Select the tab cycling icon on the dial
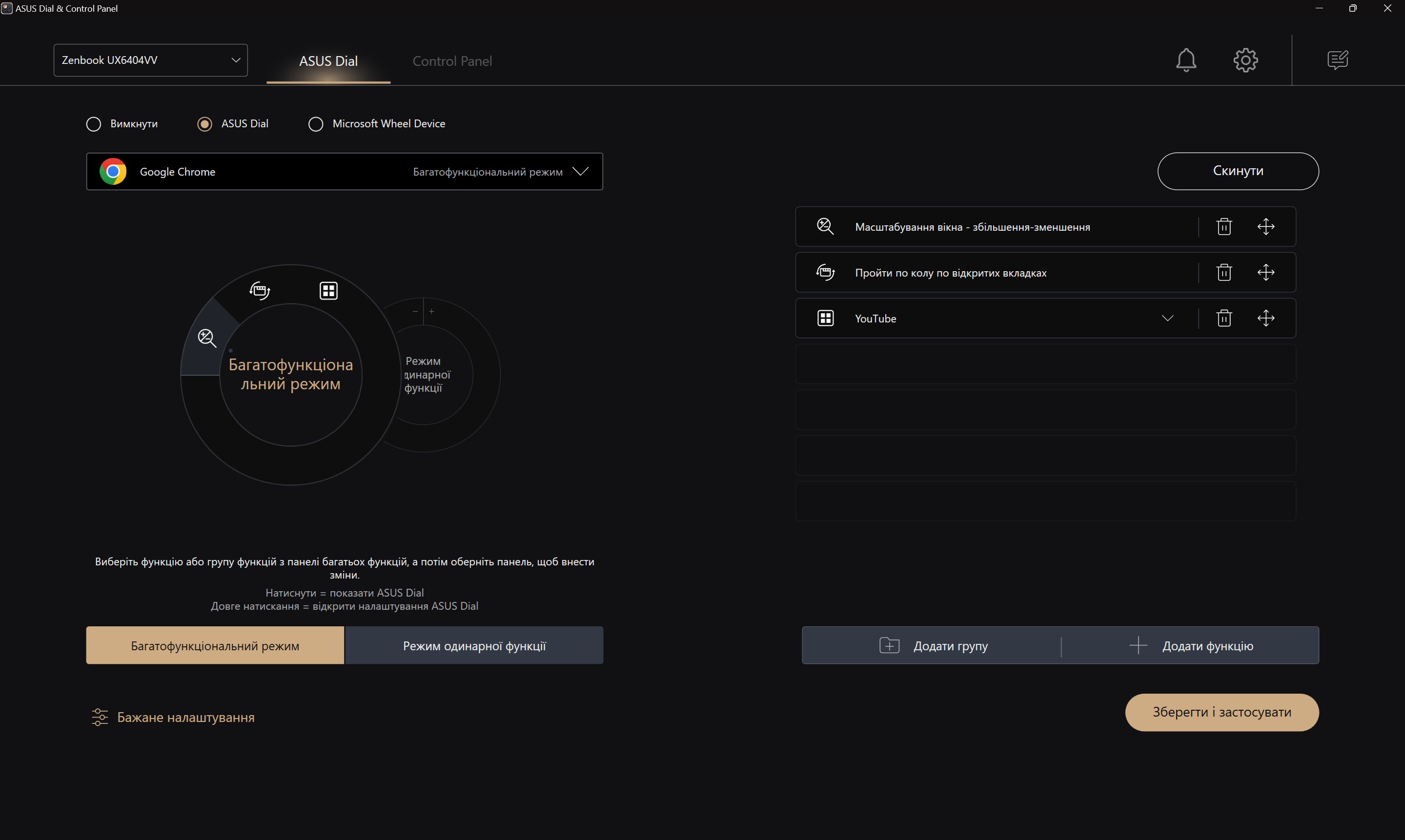 pyautogui.click(x=260, y=290)
